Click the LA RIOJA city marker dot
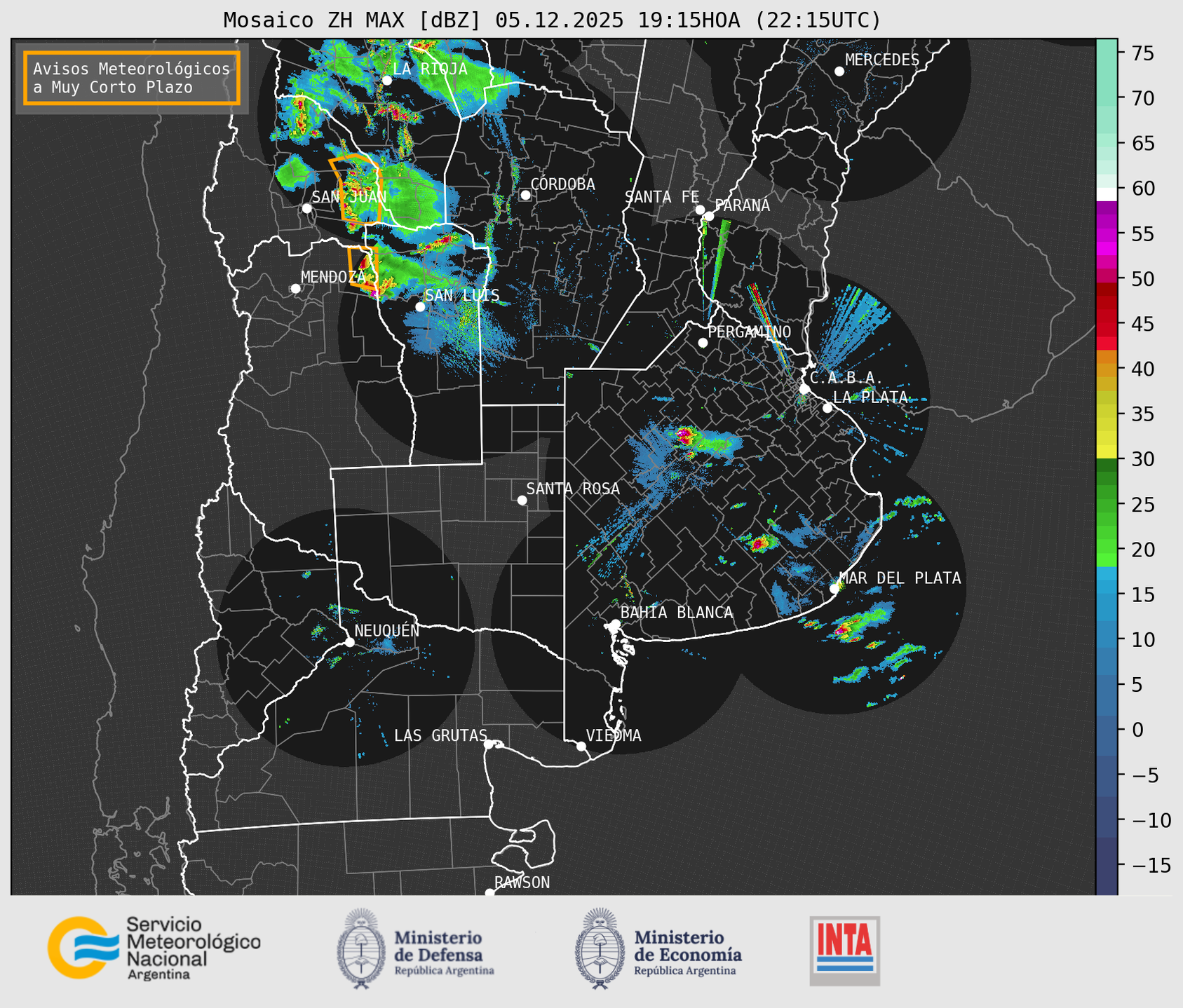Screen dimensions: 1183x1008 click(386, 81)
